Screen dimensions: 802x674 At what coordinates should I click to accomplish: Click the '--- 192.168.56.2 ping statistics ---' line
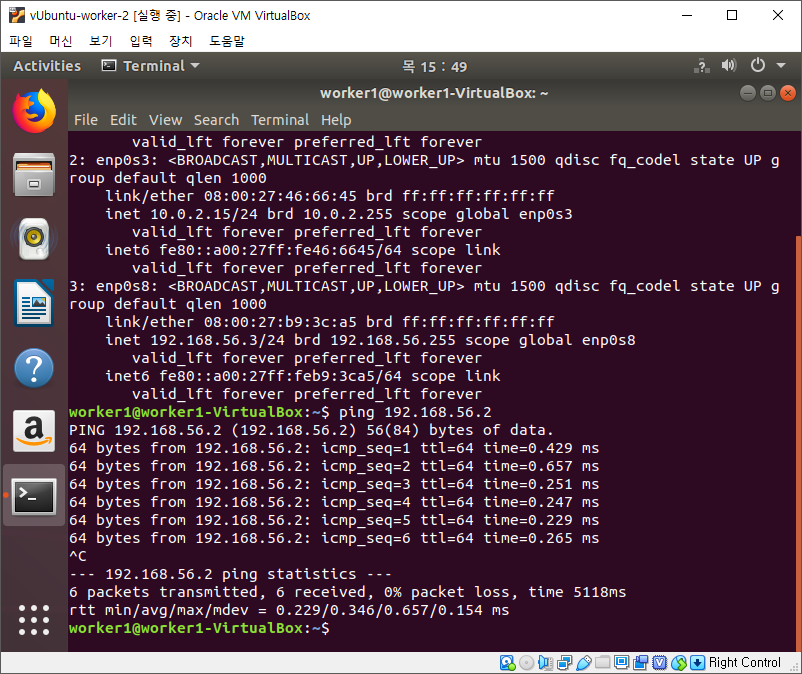pos(231,574)
